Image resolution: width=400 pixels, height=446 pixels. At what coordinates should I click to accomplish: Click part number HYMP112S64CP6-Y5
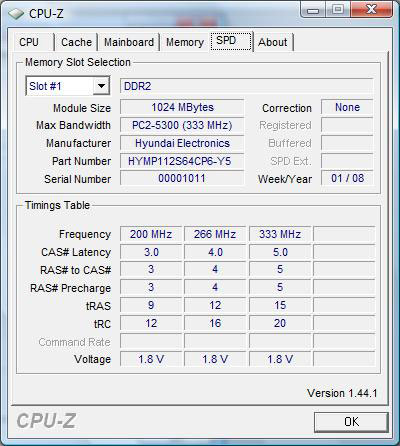click(182, 161)
